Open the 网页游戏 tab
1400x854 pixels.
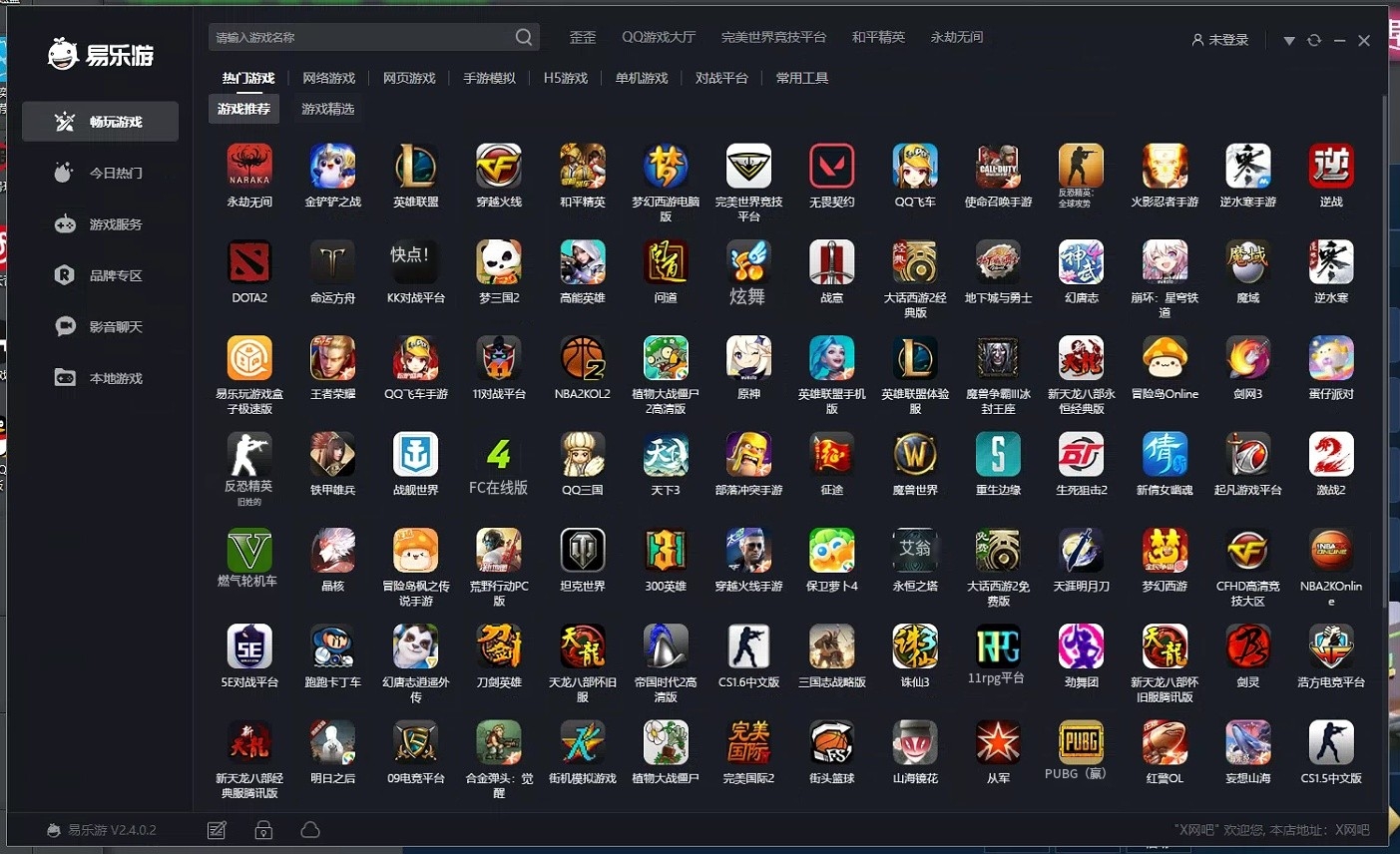409,78
